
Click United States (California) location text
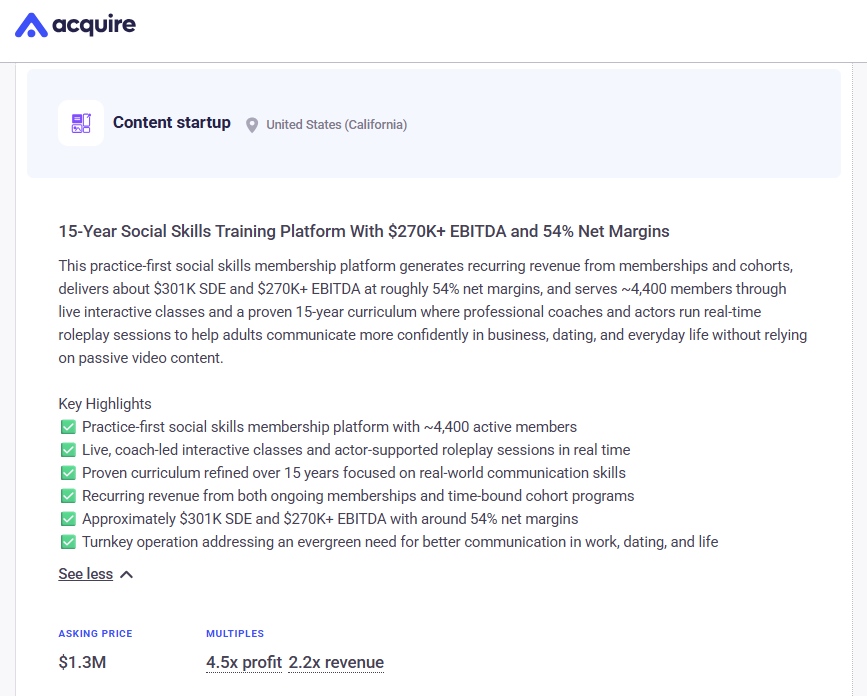tap(337, 125)
